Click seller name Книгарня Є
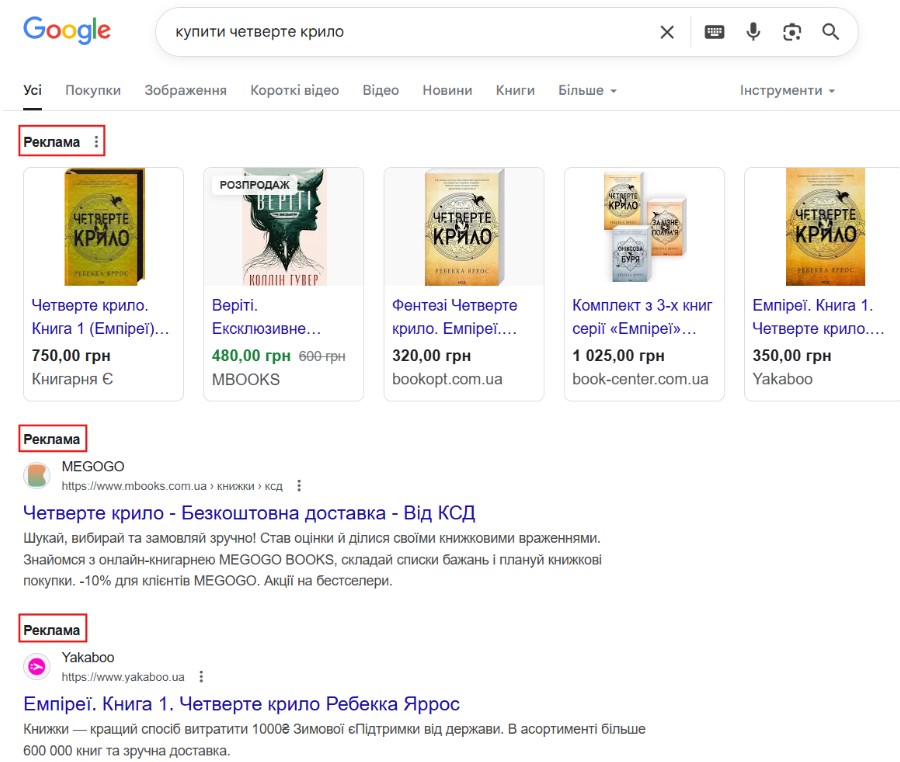The height and width of the screenshot is (762, 900). pyautogui.click(x=72, y=379)
